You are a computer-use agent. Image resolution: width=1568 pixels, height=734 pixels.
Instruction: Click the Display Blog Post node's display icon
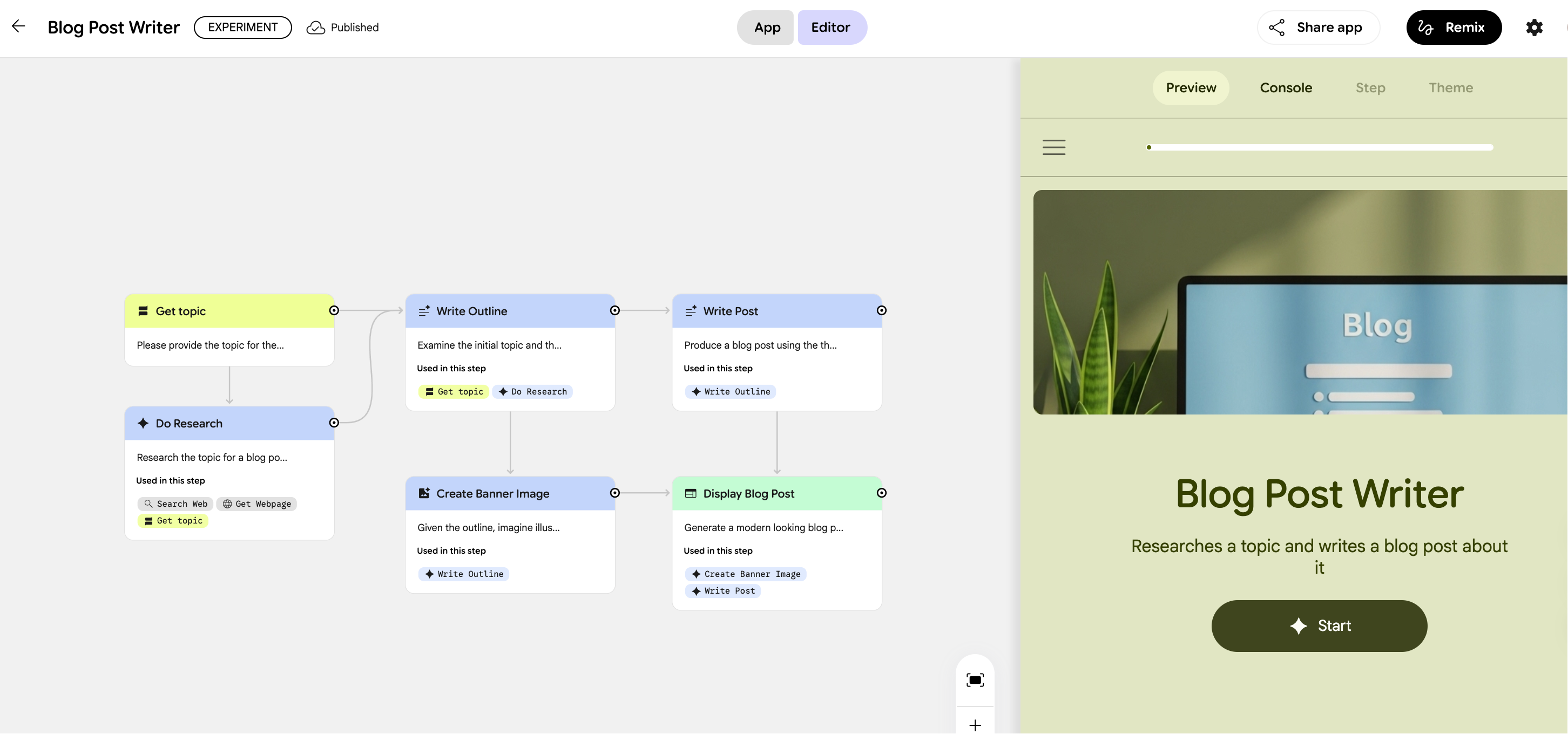691,493
